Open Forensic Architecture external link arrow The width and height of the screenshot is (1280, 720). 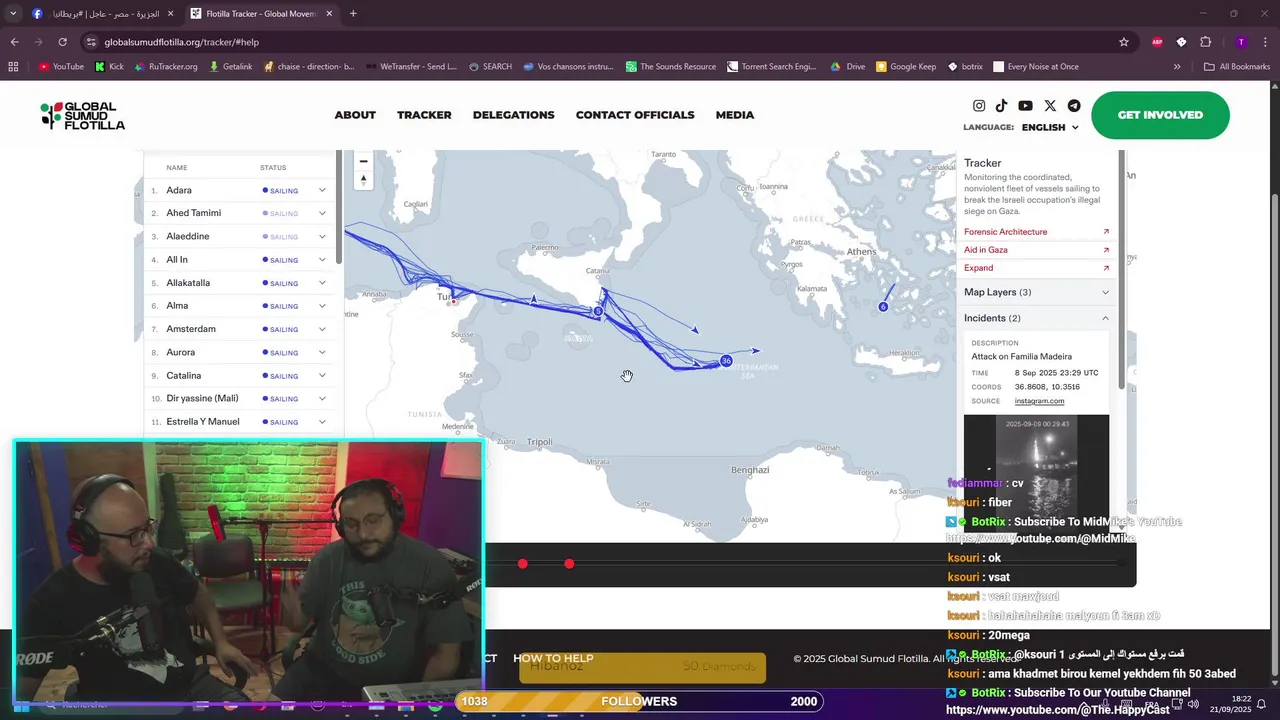pyautogui.click(x=1106, y=232)
